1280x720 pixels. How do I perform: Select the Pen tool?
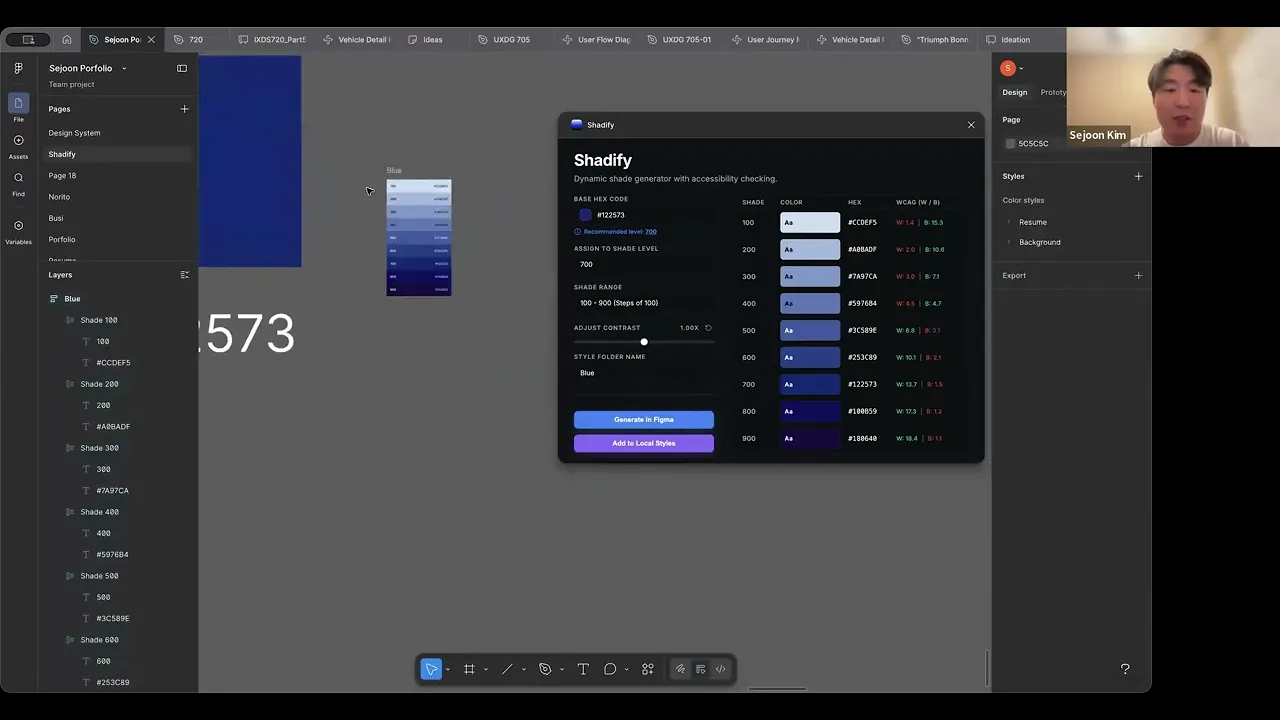(545, 669)
